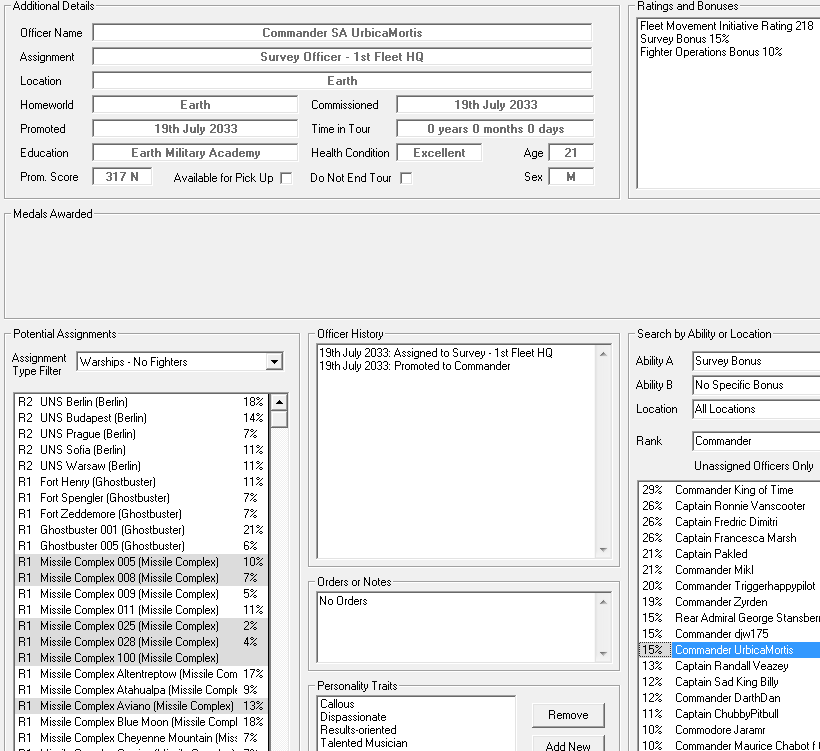The image size is (820, 751).
Task: Click the Potential Assignments scroll up arrow
Action: (279, 402)
